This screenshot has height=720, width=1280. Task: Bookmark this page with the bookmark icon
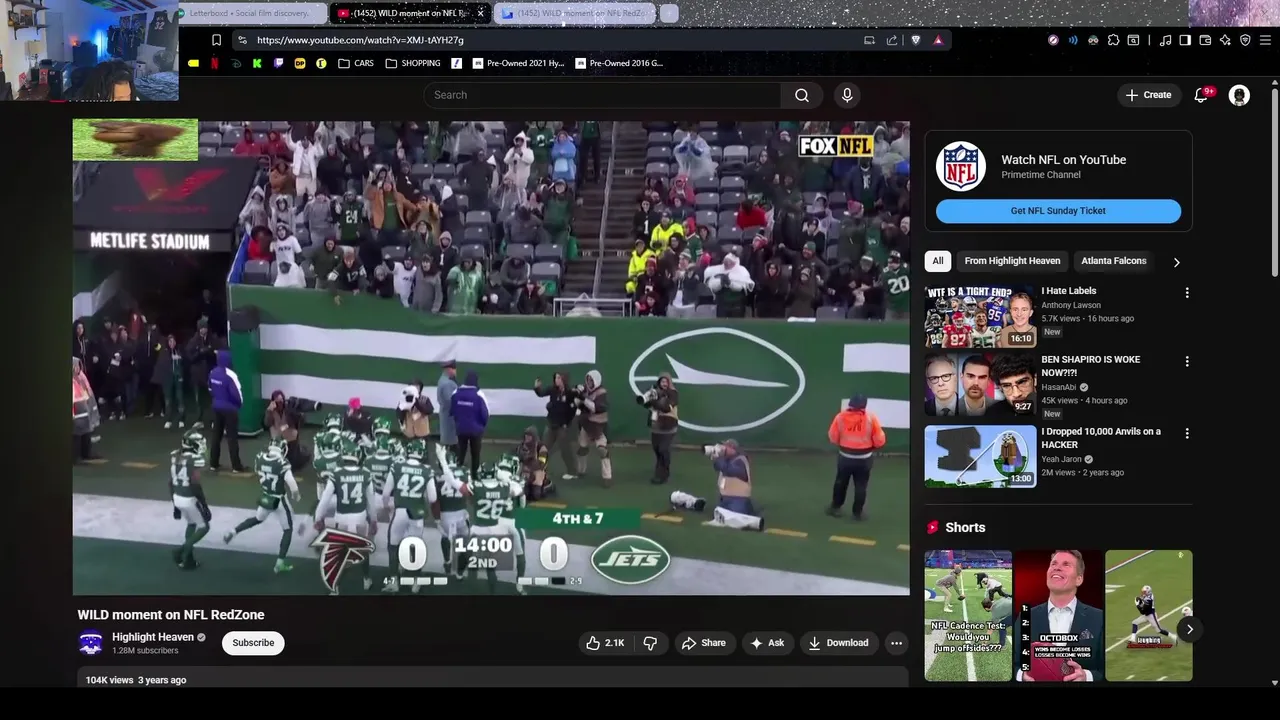point(216,40)
